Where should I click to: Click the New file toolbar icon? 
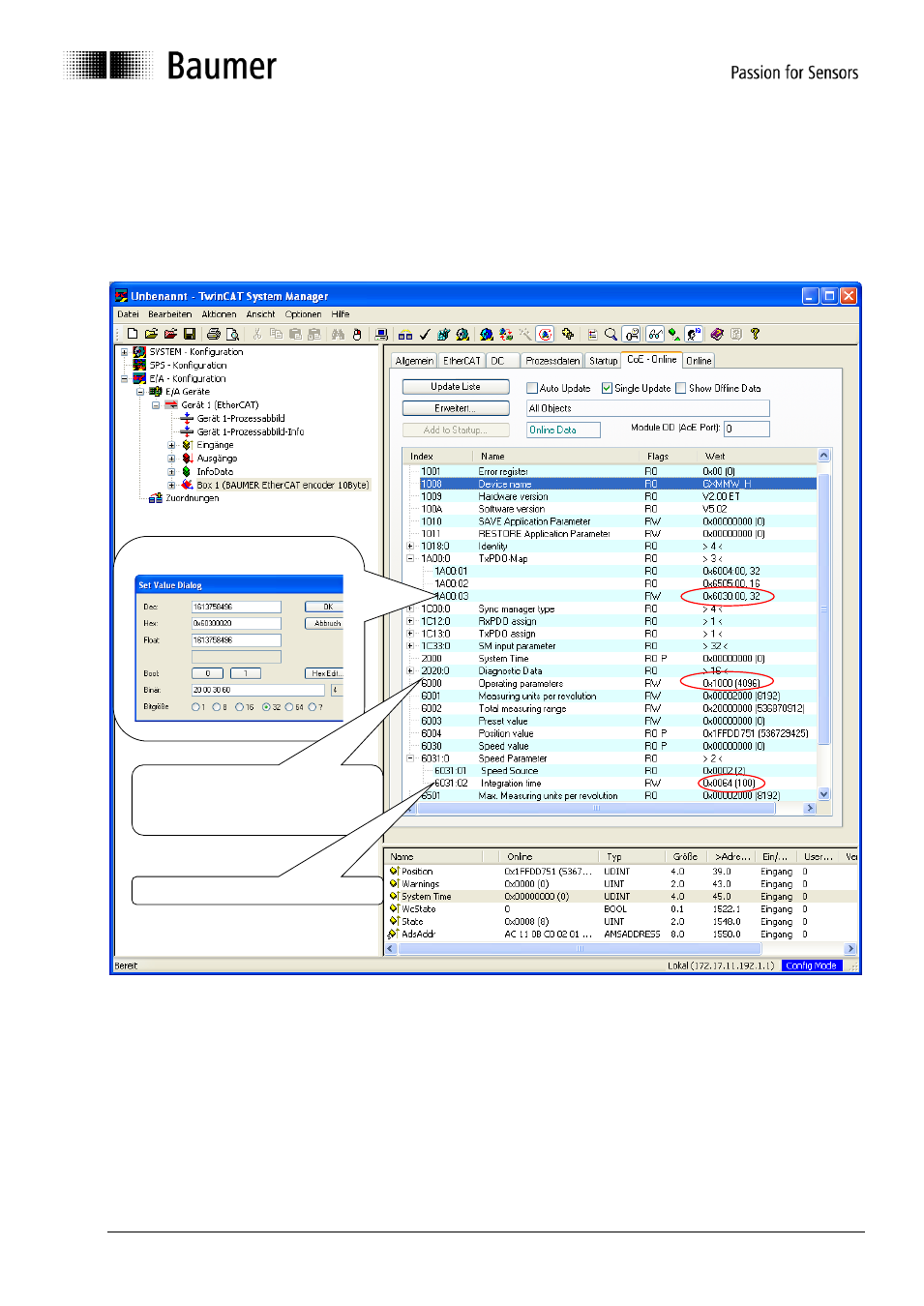point(132,334)
